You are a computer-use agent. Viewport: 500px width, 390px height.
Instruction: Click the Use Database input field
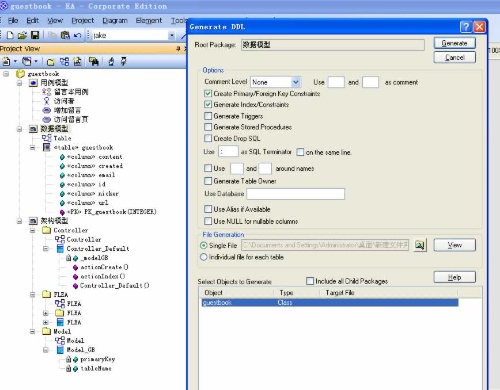295,194
